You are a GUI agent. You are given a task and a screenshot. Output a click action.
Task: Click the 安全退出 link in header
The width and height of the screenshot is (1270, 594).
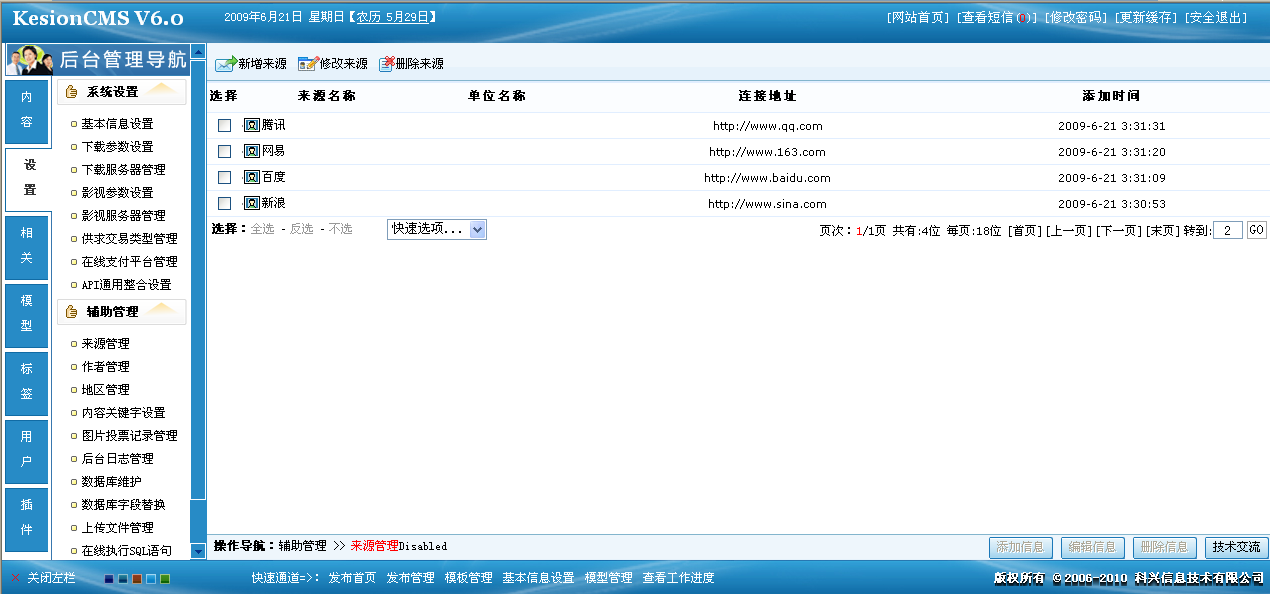point(1216,17)
